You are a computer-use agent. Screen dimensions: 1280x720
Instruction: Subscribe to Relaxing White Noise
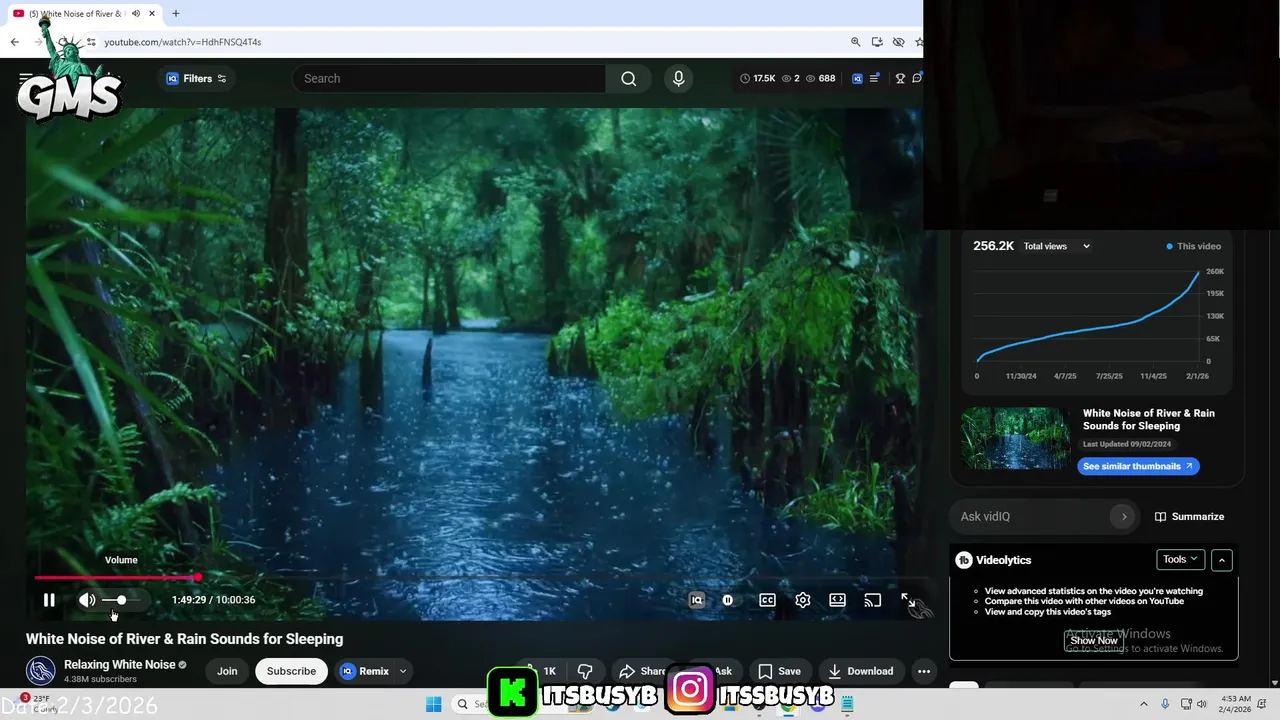tap(291, 671)
